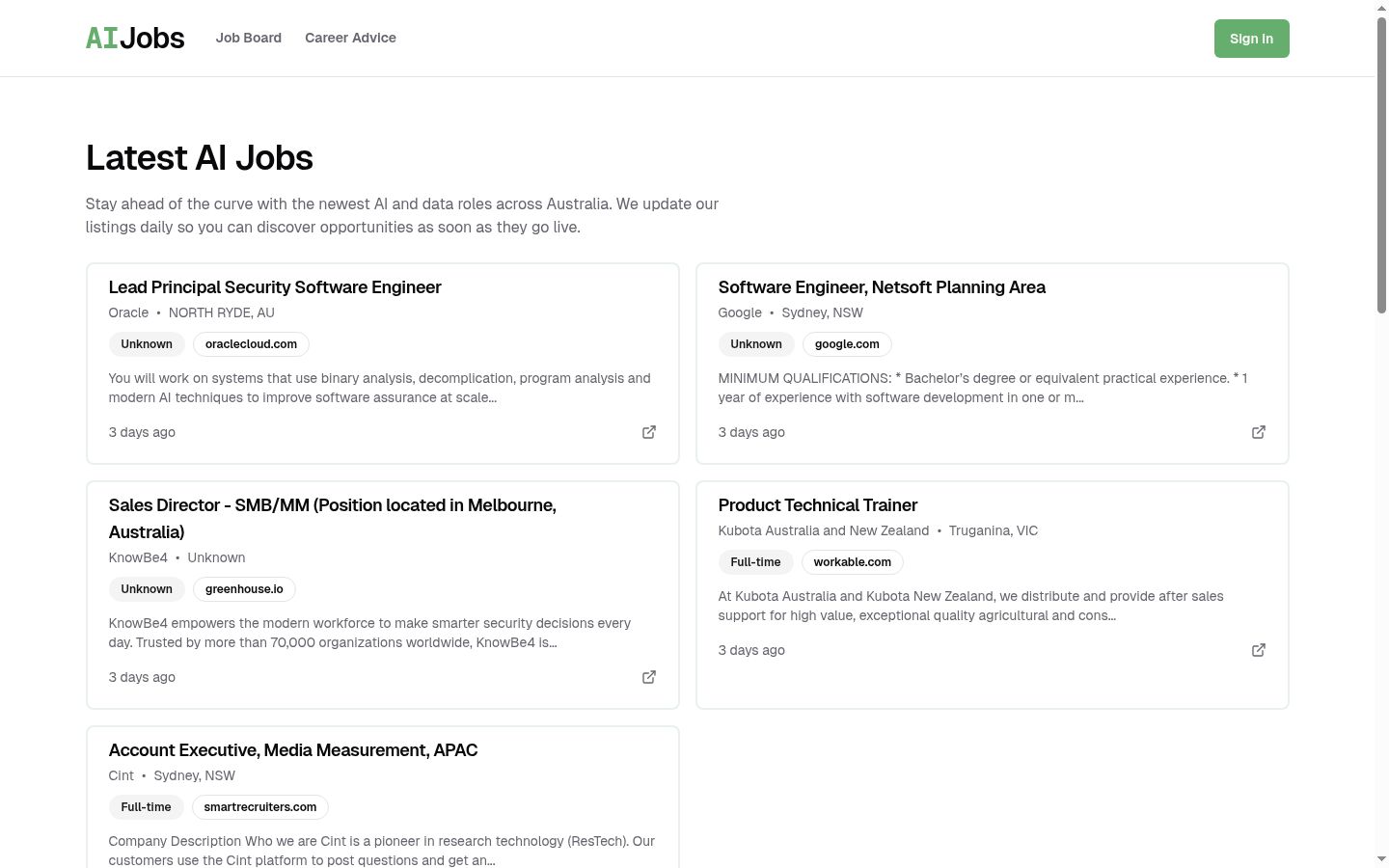The image size is (1389, 868).
Task: Open Software Engineer, Netsoft Planning Area listing
Action: pos(882,287)
